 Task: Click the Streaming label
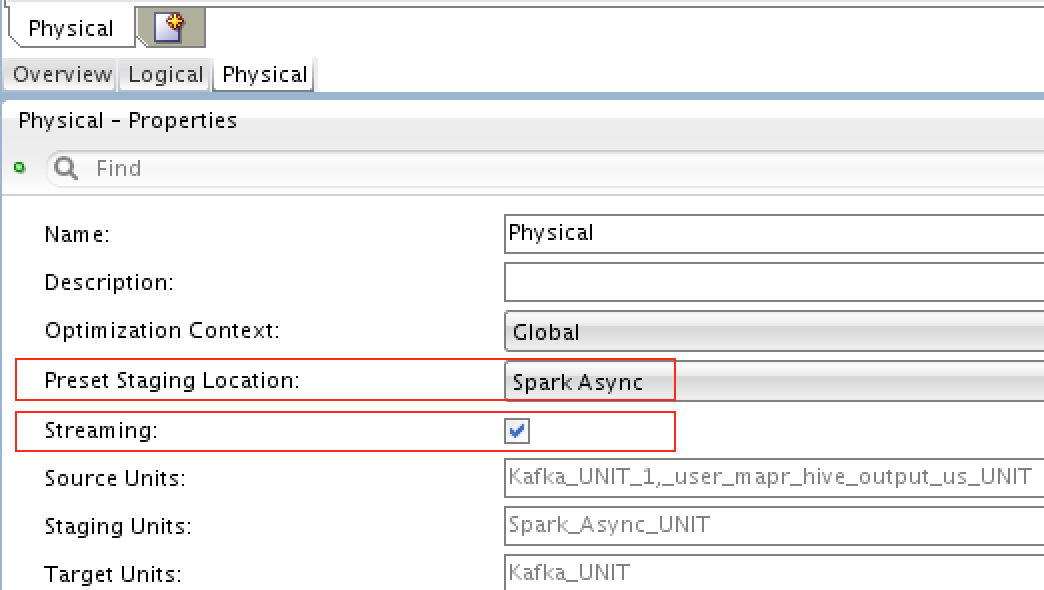101,431
